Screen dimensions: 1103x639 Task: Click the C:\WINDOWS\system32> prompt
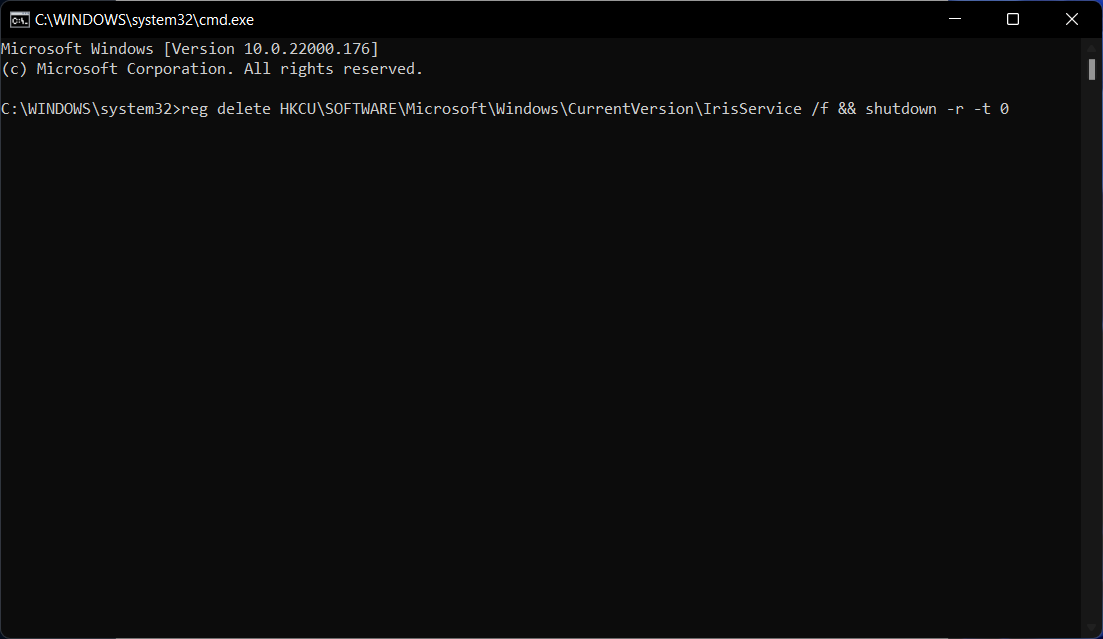click(91, 108)
